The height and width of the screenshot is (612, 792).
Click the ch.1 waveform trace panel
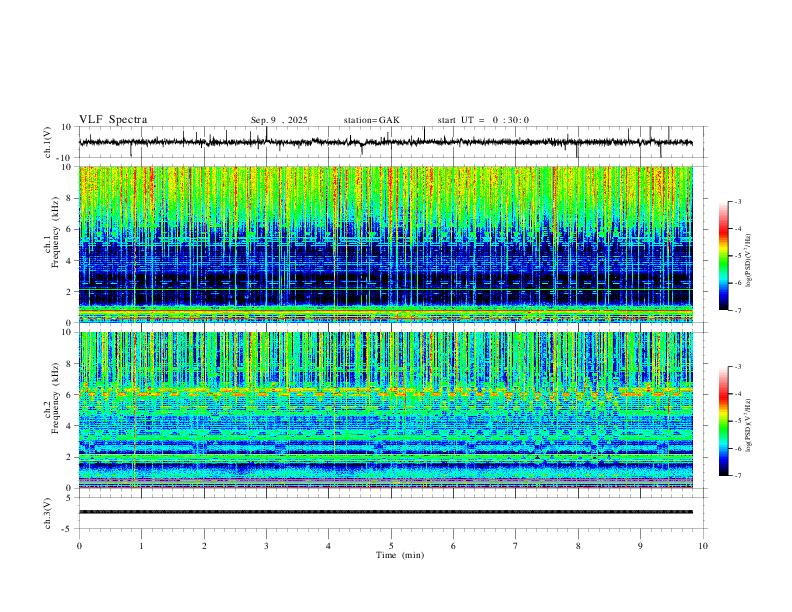[x=386, y=142]
